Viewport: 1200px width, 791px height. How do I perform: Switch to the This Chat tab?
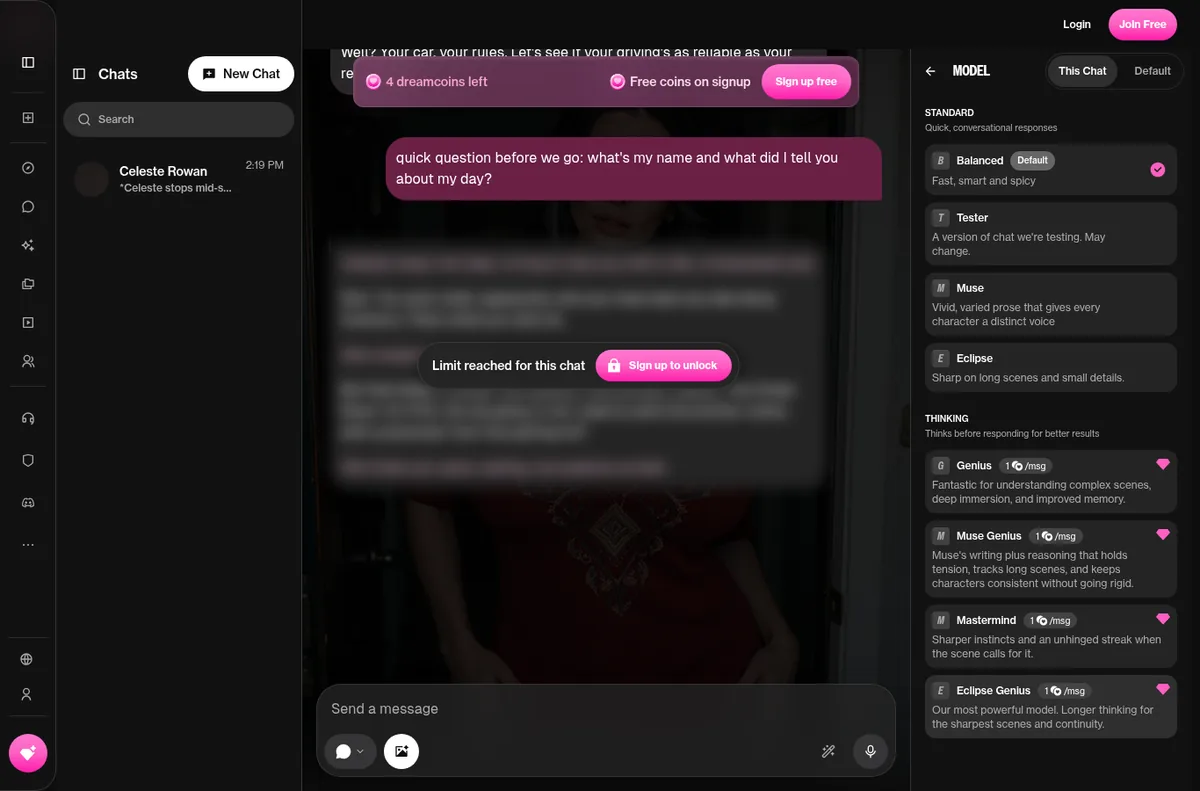pyautogui.click(x=1082, y=71)
